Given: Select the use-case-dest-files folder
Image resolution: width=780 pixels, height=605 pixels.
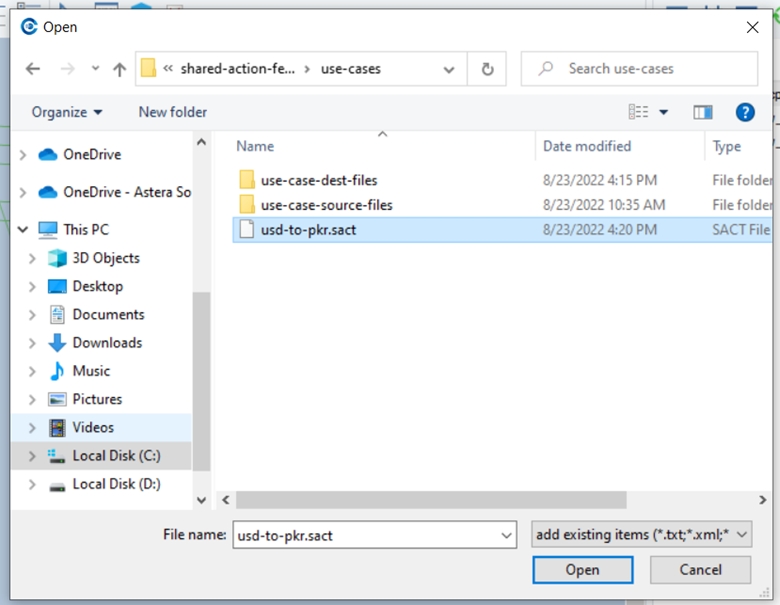Looking at the screenshot, I should point(319,180).
